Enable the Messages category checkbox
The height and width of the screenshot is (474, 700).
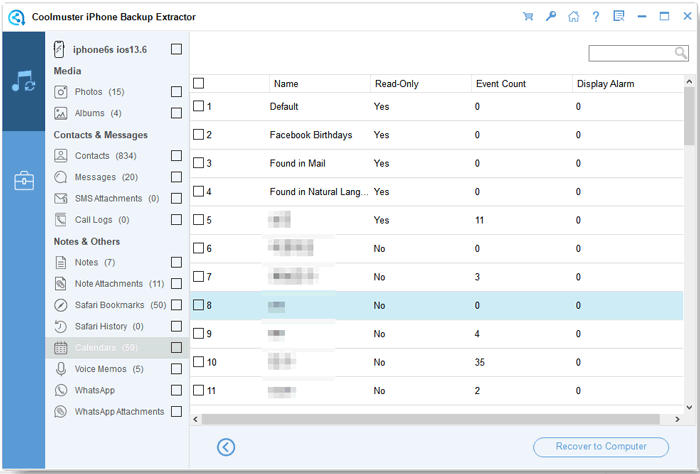tap(176, 177)
